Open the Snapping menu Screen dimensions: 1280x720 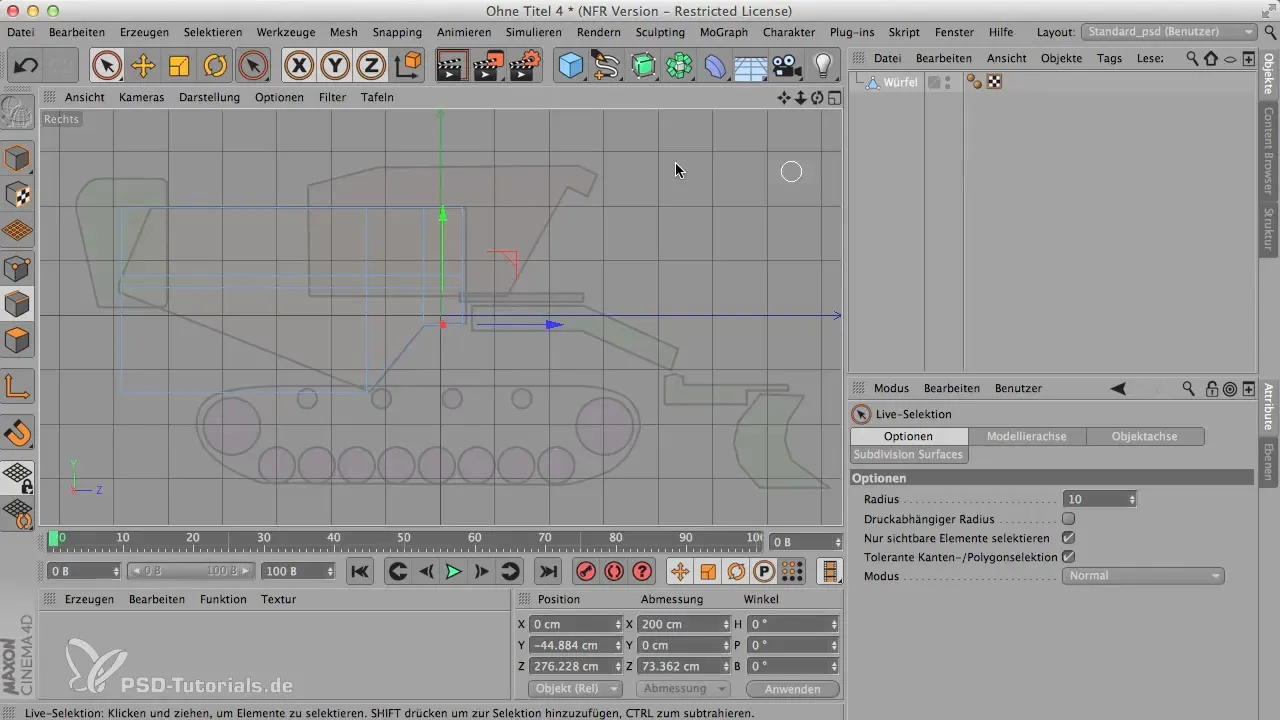coord(397,32)
